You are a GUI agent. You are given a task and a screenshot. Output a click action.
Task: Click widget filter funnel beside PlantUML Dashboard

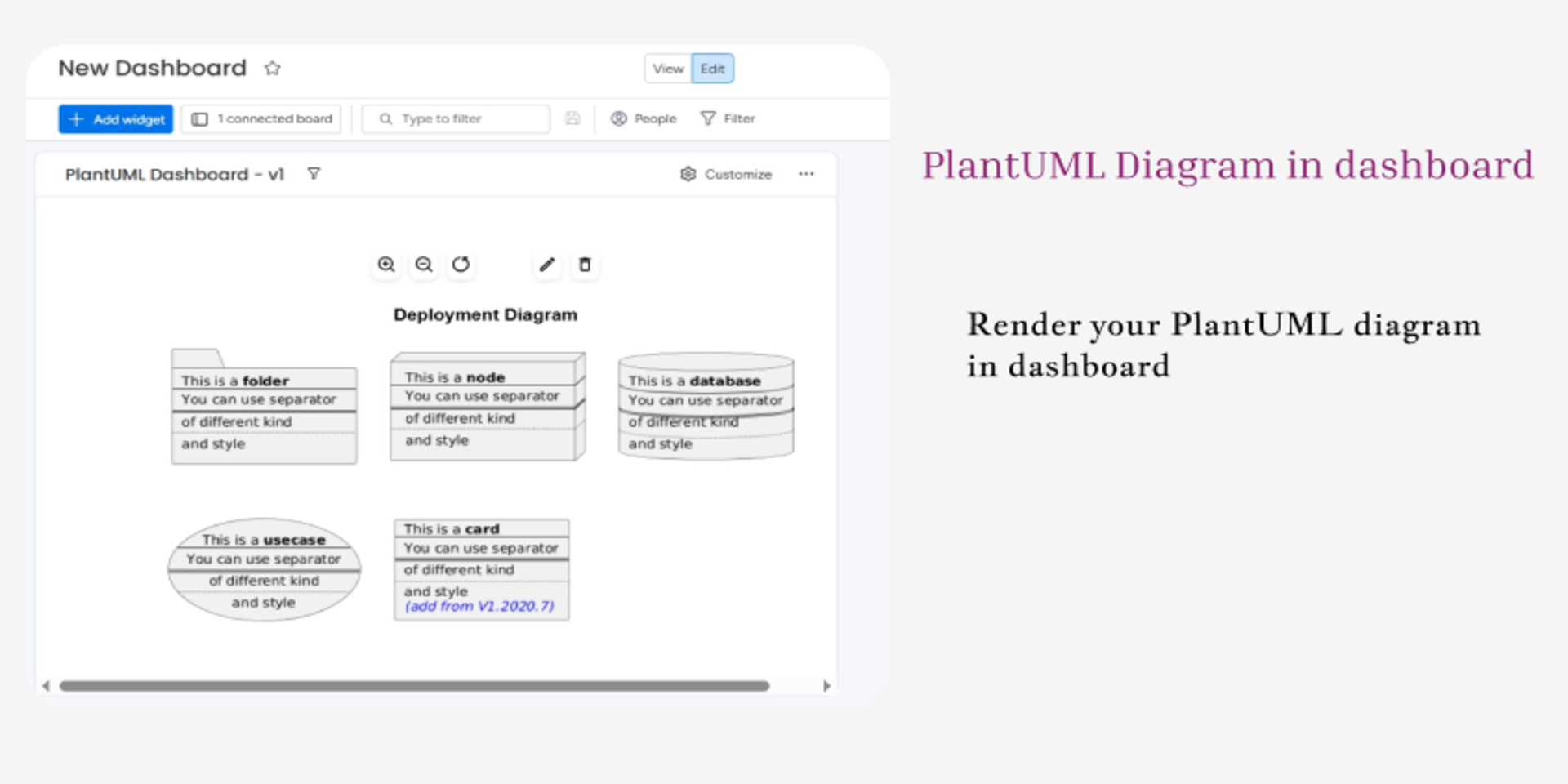tap(314, 174)
